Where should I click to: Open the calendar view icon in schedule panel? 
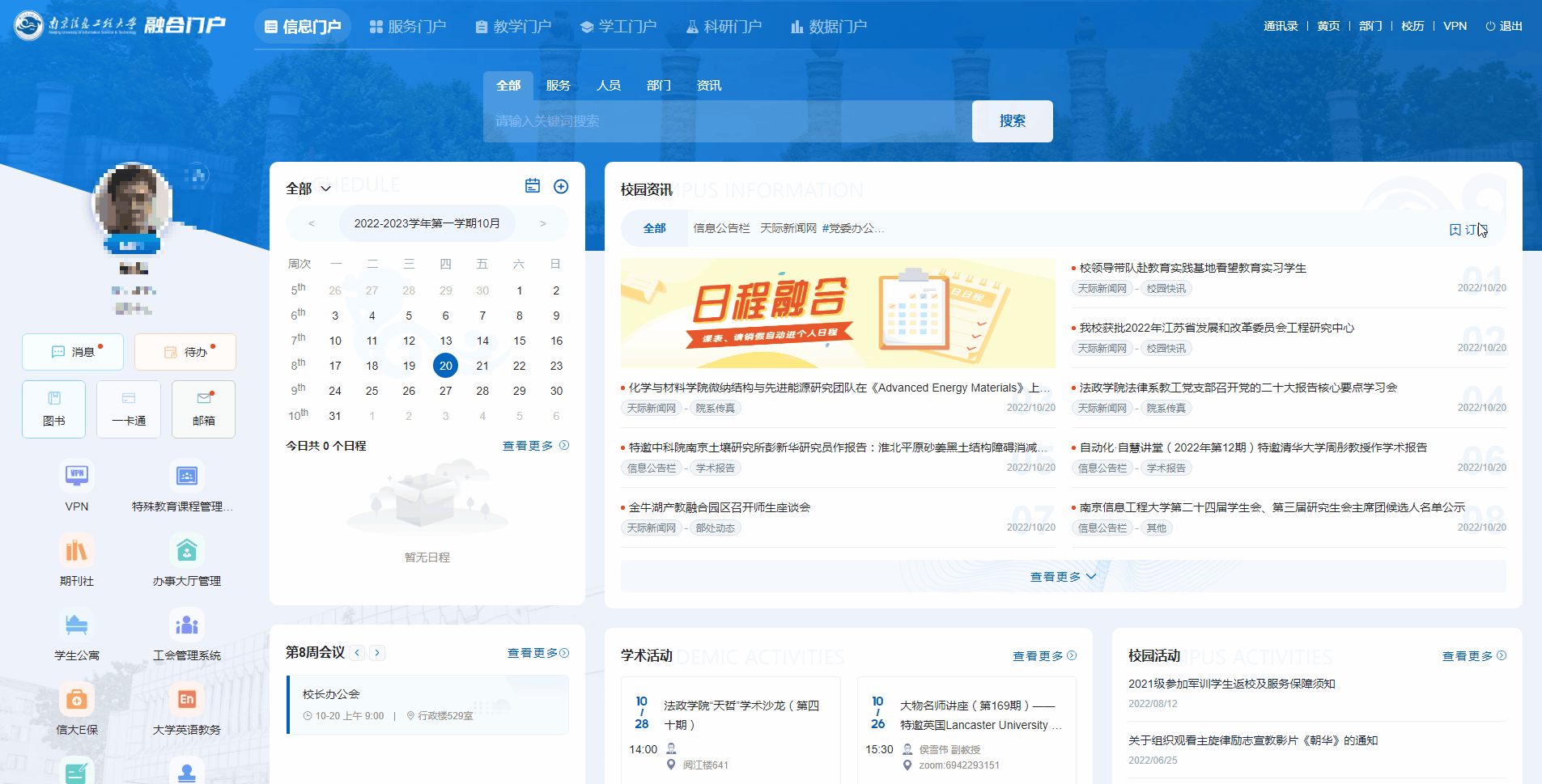[533, 186]
